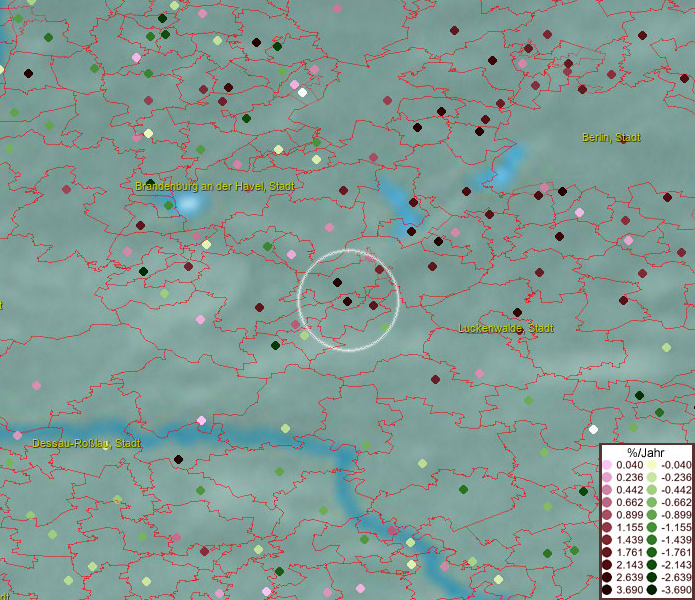Select the 0.442 legend color swatch
The height and width of the screenshot is (600, 695).
[x=607, y=490]
